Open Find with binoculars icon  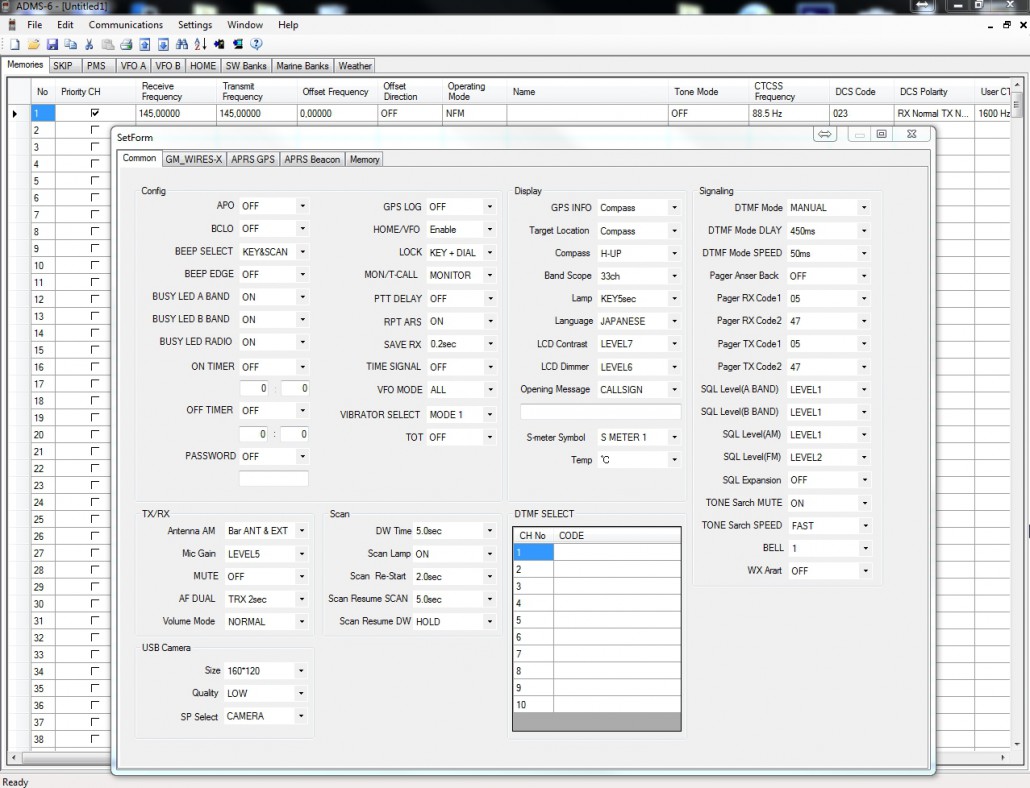[x=182, y=44]
